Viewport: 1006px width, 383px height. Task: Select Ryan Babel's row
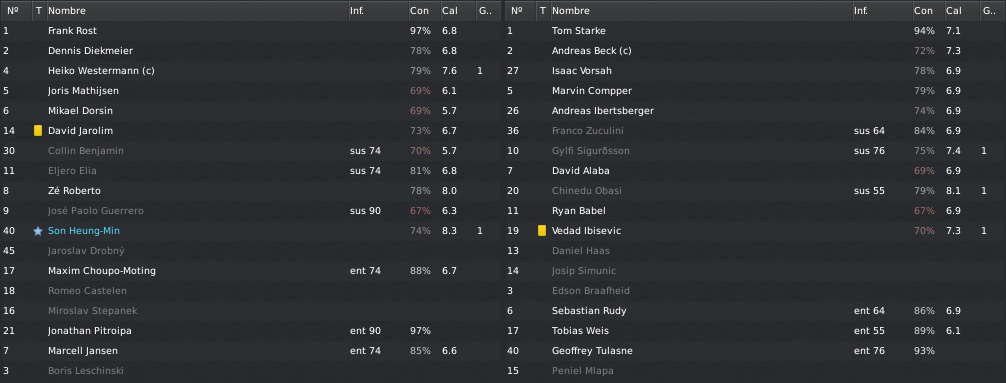pyautogui.click(x=755, y=210)
